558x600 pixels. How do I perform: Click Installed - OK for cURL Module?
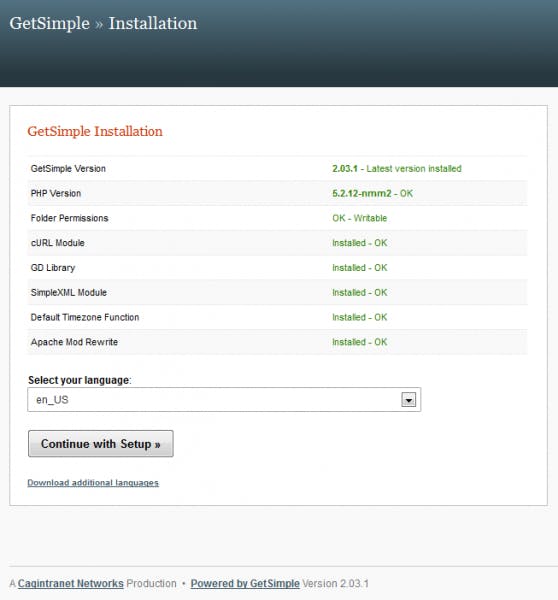359,243
